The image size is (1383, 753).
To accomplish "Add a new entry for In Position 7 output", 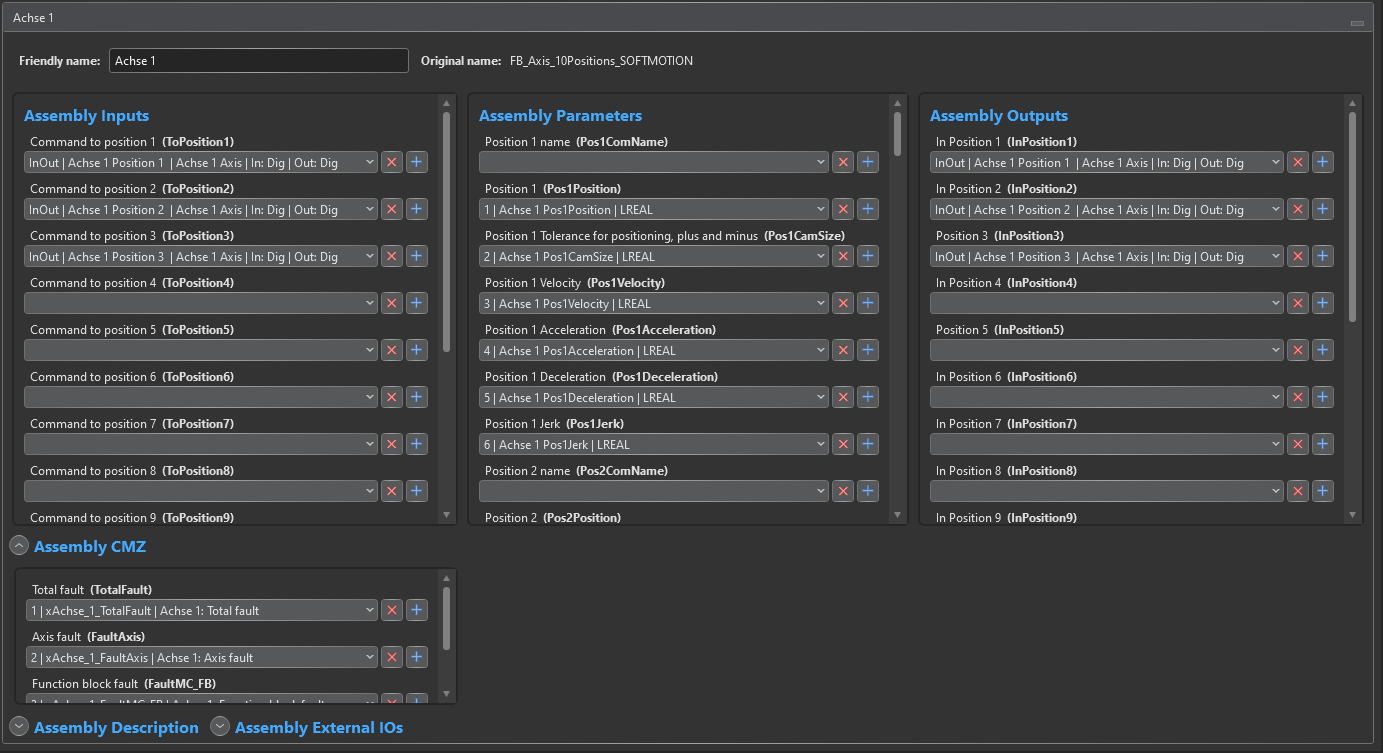I will coord(1323,444).
